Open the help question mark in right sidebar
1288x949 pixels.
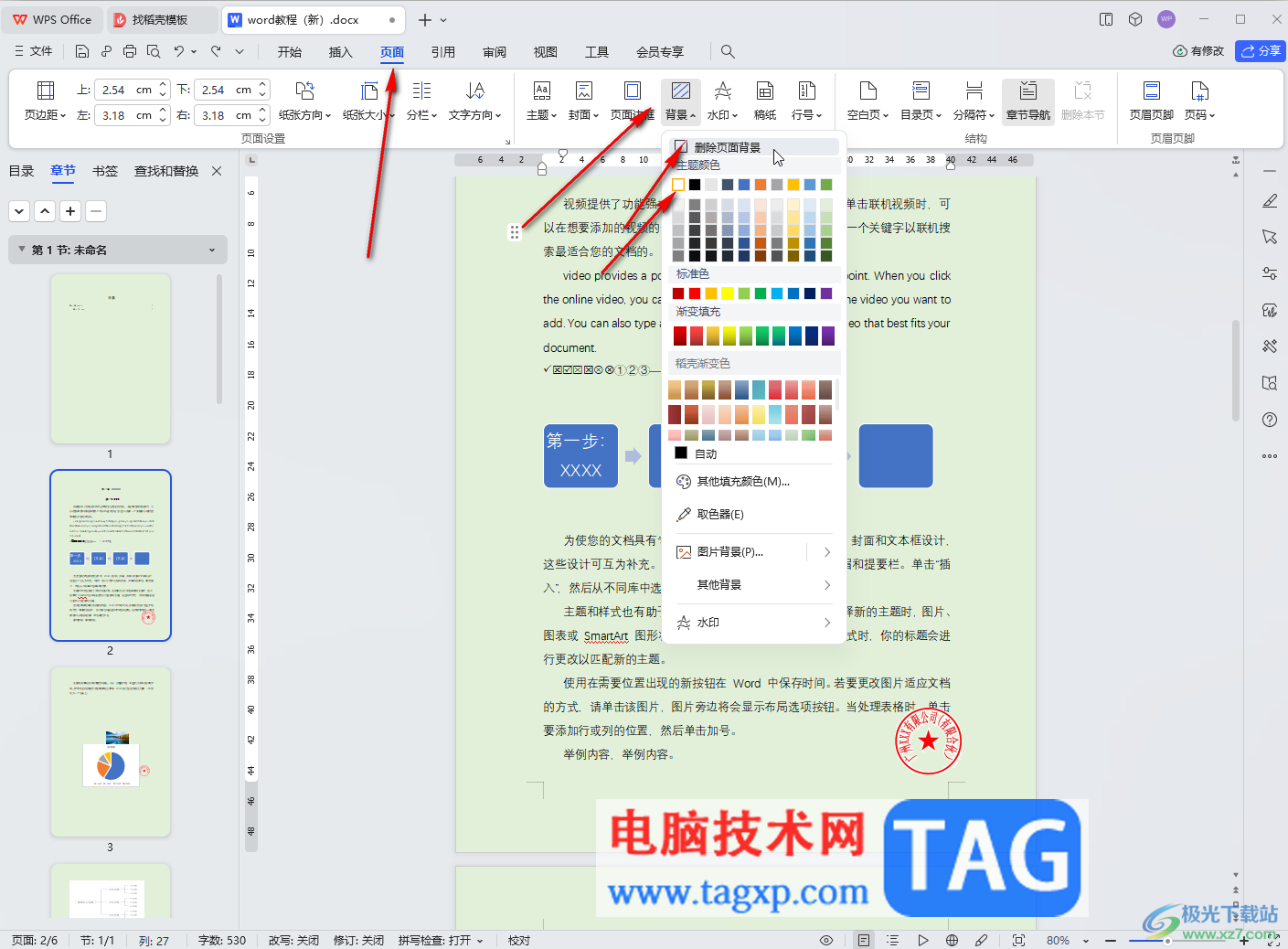click(x=1270, y=420)
